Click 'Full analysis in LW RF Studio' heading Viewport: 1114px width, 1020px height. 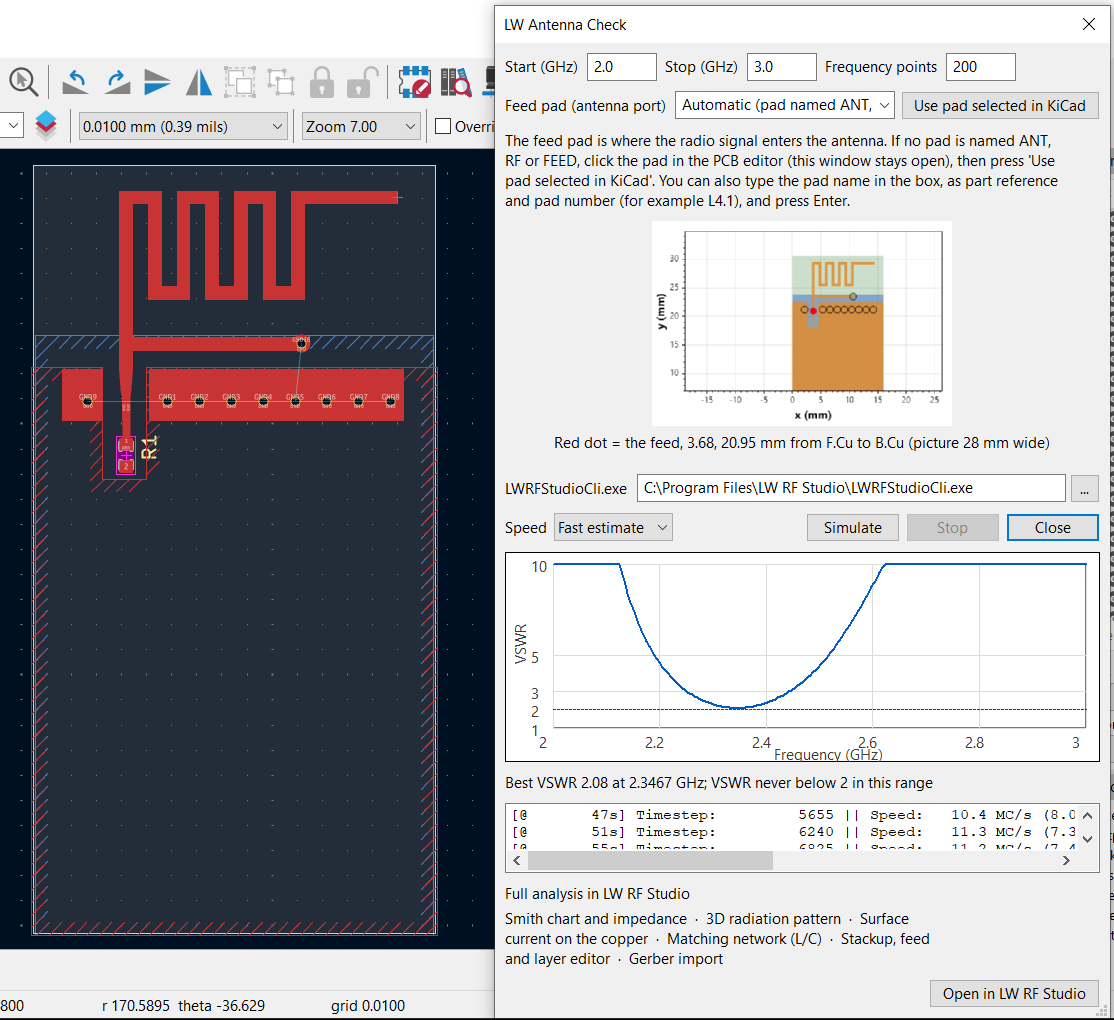coord(597,894)
